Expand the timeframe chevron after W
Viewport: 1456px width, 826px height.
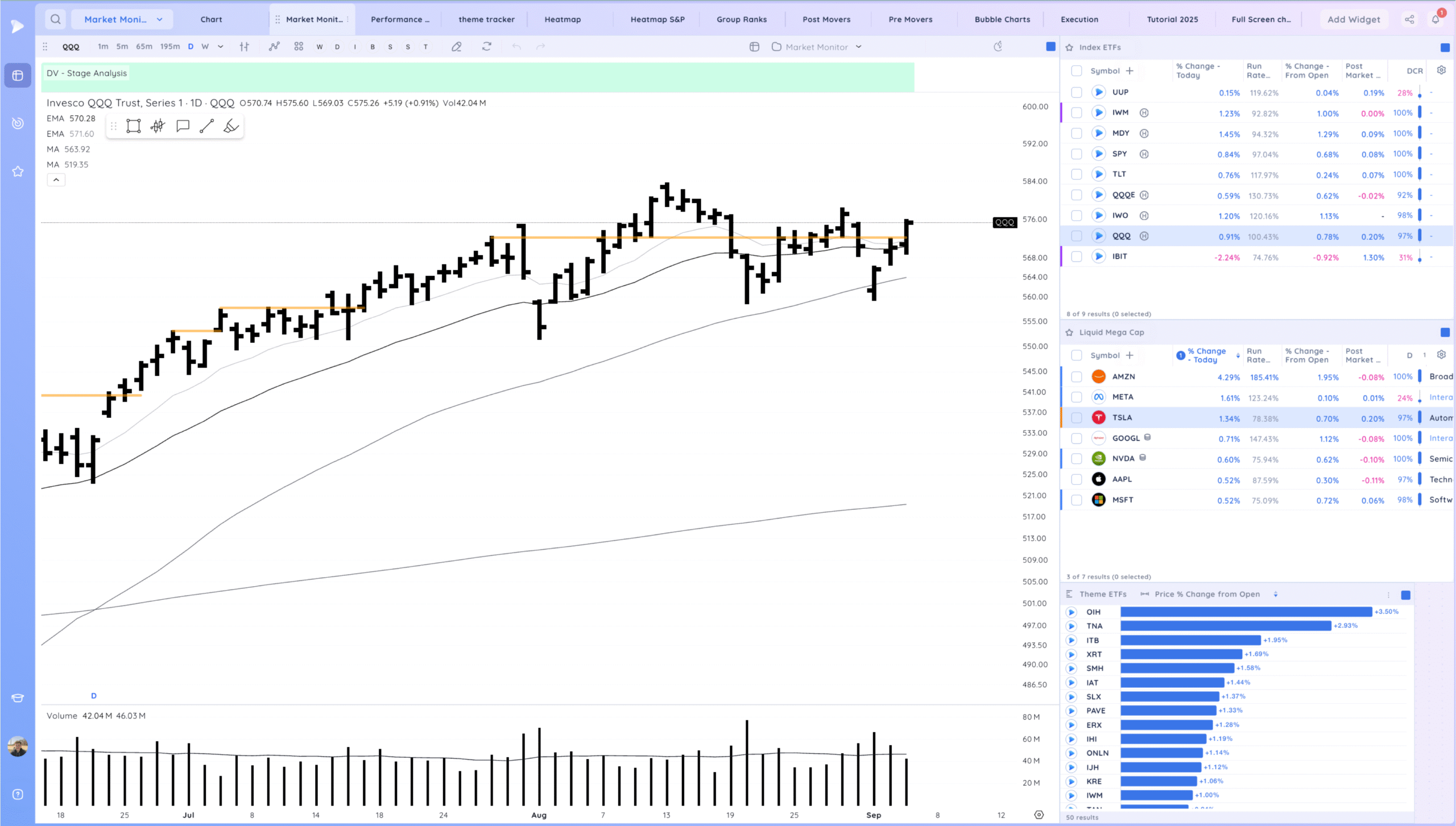click(221, 47)
